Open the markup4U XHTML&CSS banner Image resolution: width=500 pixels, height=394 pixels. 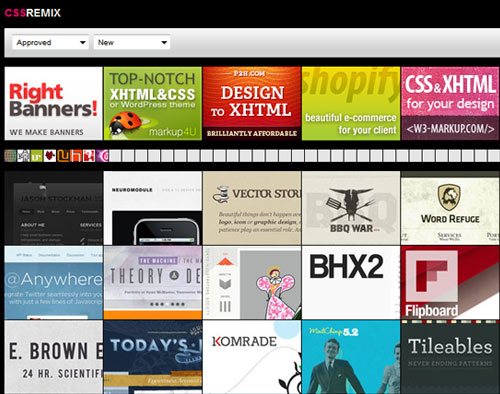click(x=153, y=103)
